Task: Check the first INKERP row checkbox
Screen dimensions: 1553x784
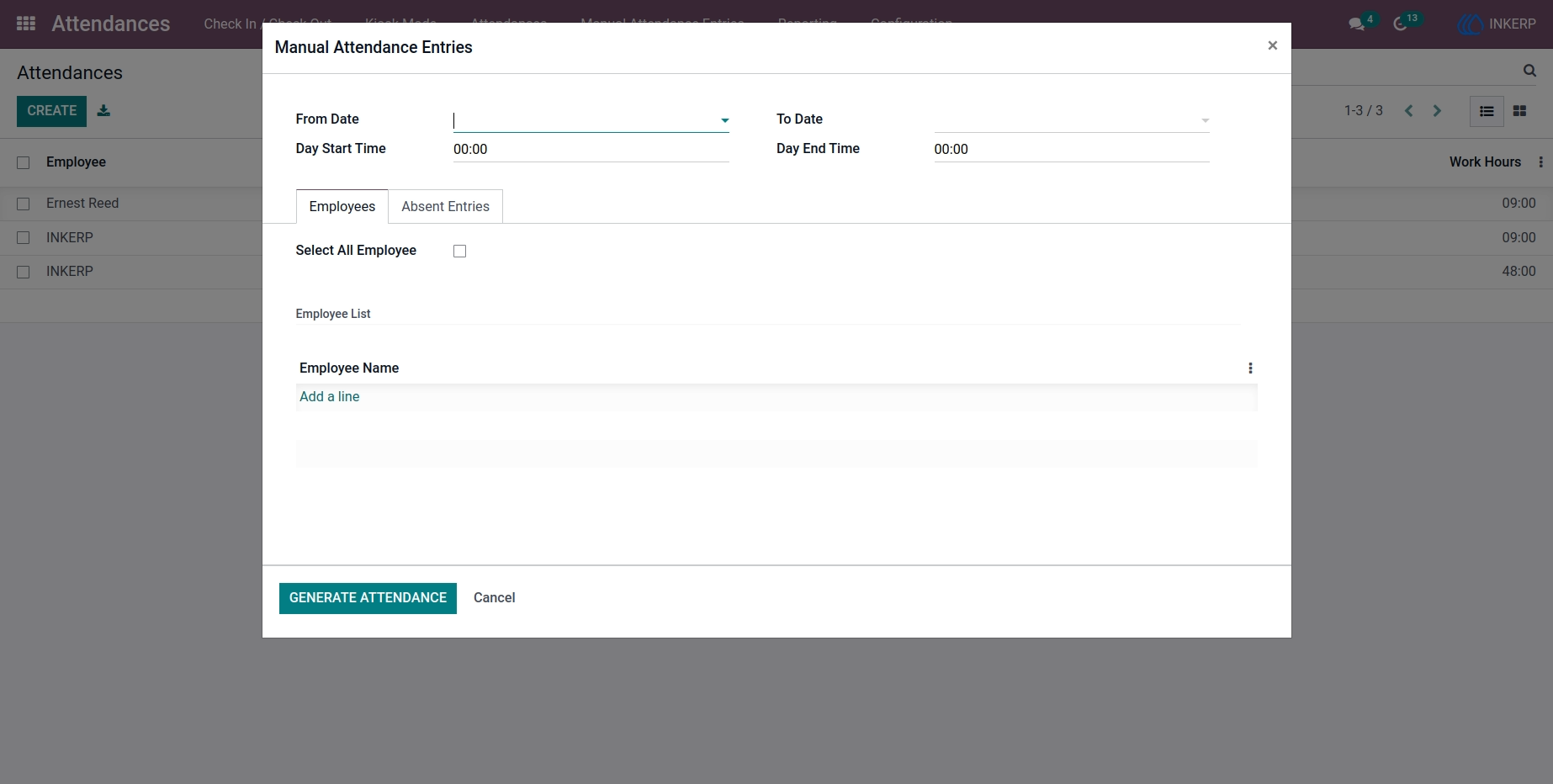Action: pyautogui.click(x=24, y=238)
